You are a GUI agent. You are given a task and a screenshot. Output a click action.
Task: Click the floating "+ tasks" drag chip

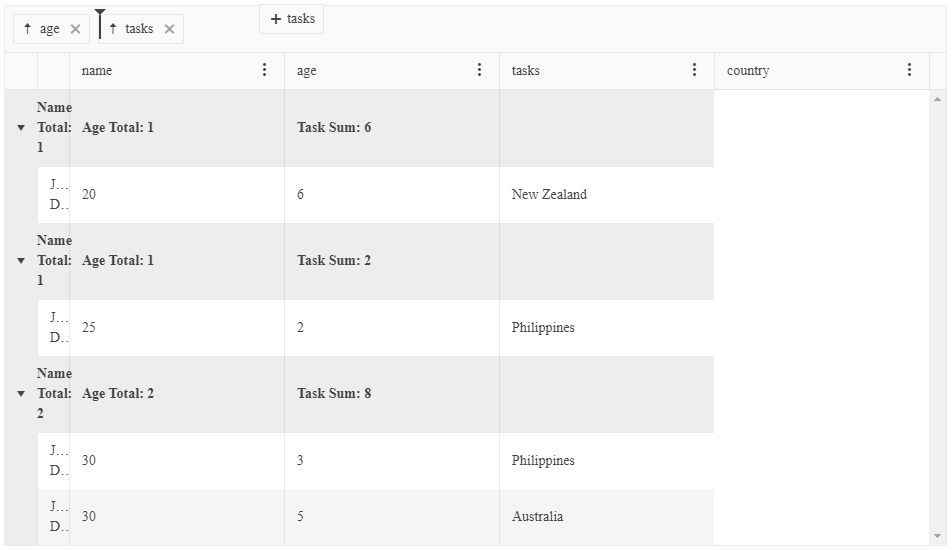click(291, 19)
